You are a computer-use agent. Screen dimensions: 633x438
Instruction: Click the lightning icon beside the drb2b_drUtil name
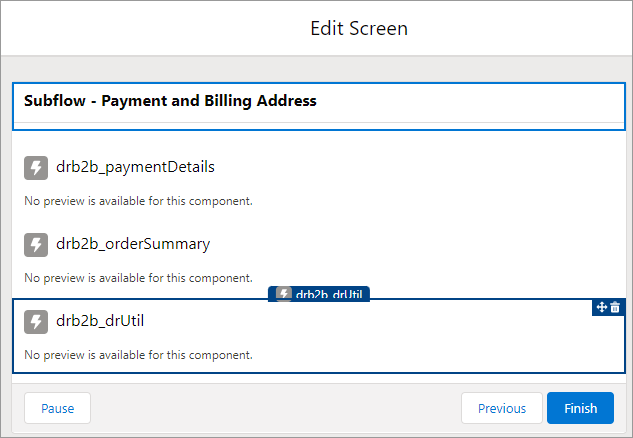36,321
